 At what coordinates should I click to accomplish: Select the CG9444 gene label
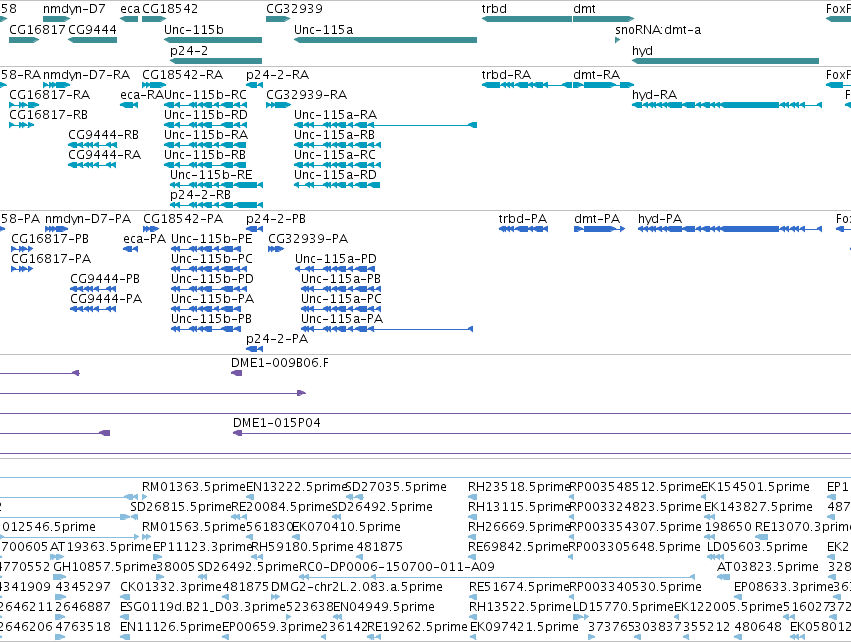[92, 30]
